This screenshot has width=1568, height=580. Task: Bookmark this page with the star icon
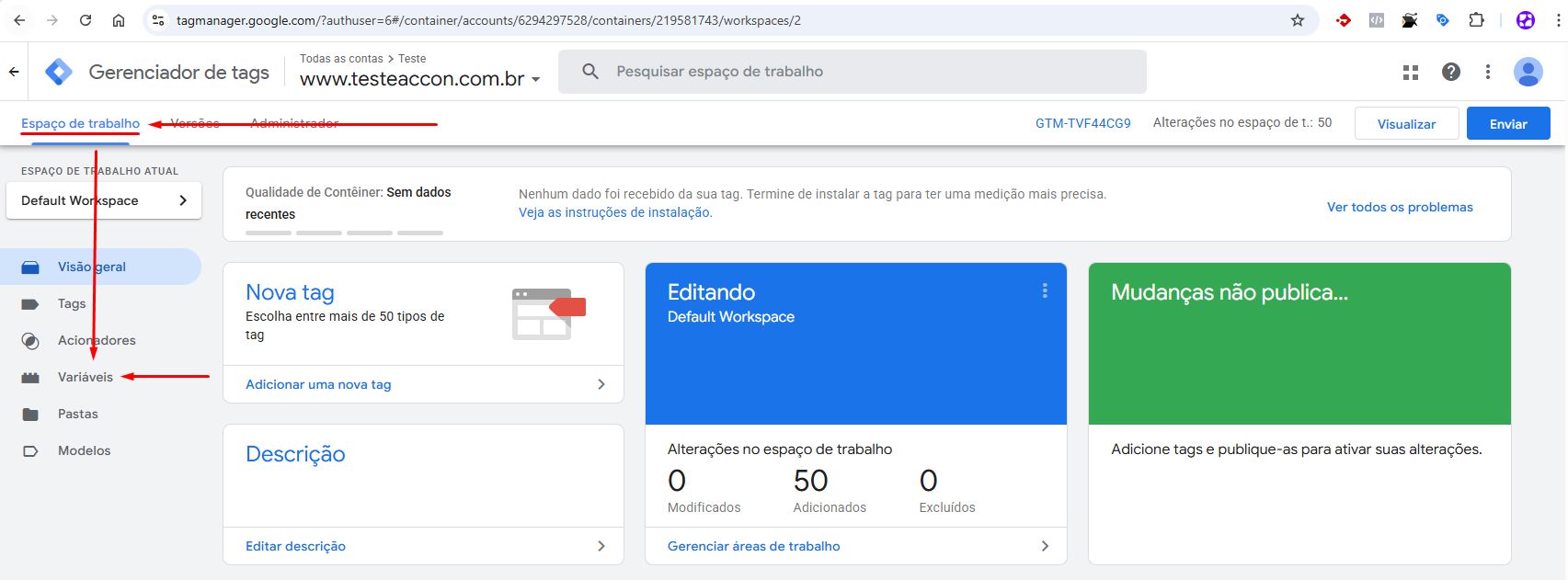pos(1297,20)
